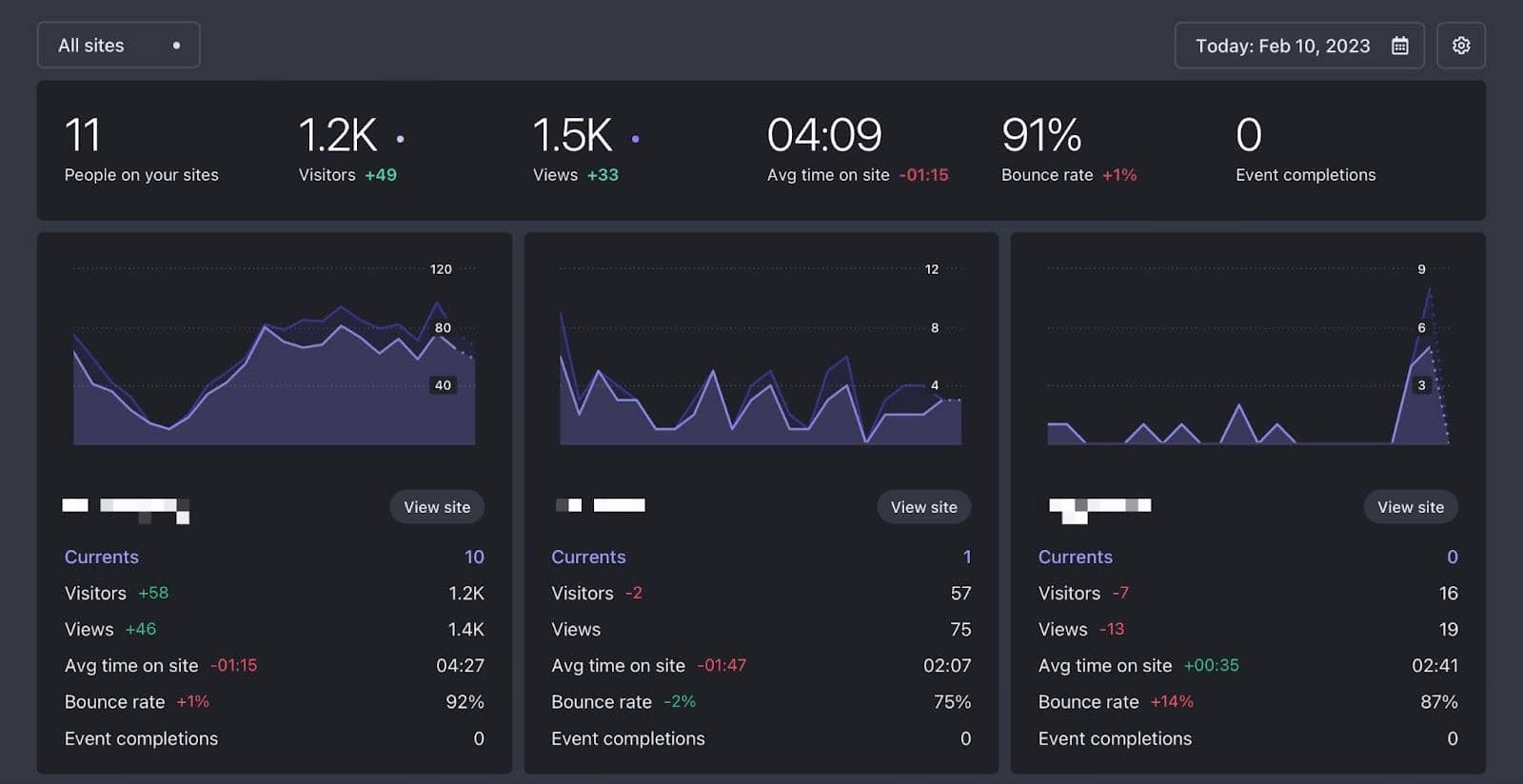Click the 91% Bounce rate summary stat
This screenshot has height=784, width=1523.
click(1041, 136)
